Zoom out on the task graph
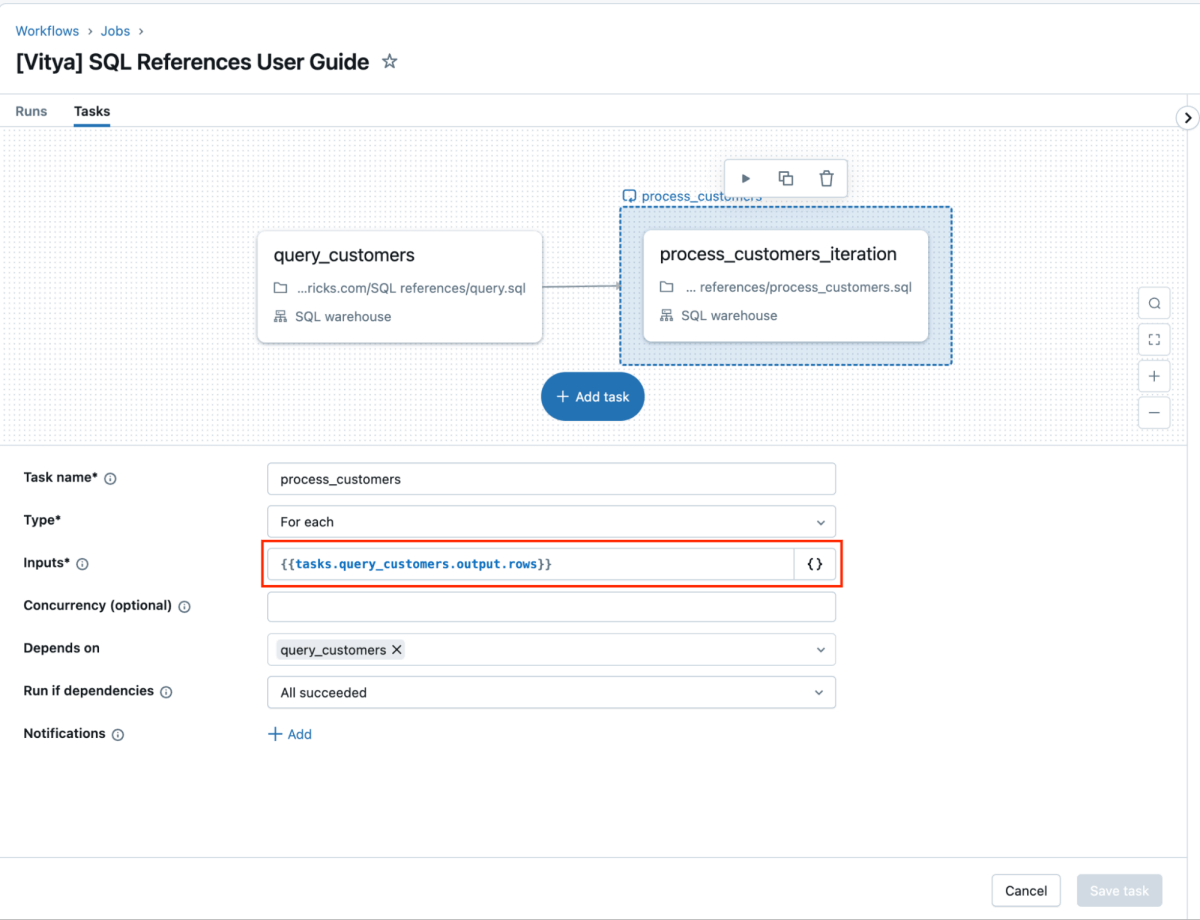 (x=1154, y=412)
